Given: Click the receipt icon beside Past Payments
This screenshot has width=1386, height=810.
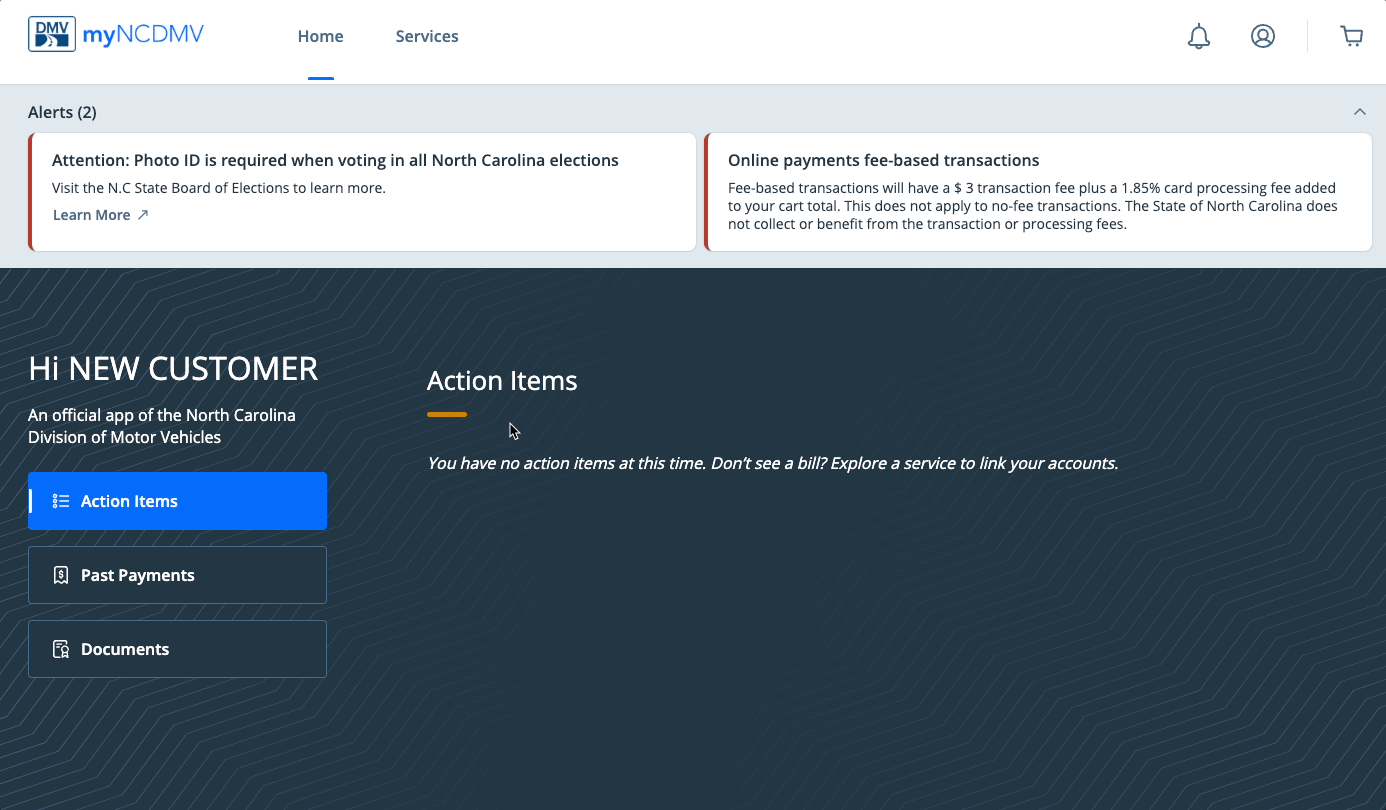Looking at the screenshot, I should coord(61,575).
